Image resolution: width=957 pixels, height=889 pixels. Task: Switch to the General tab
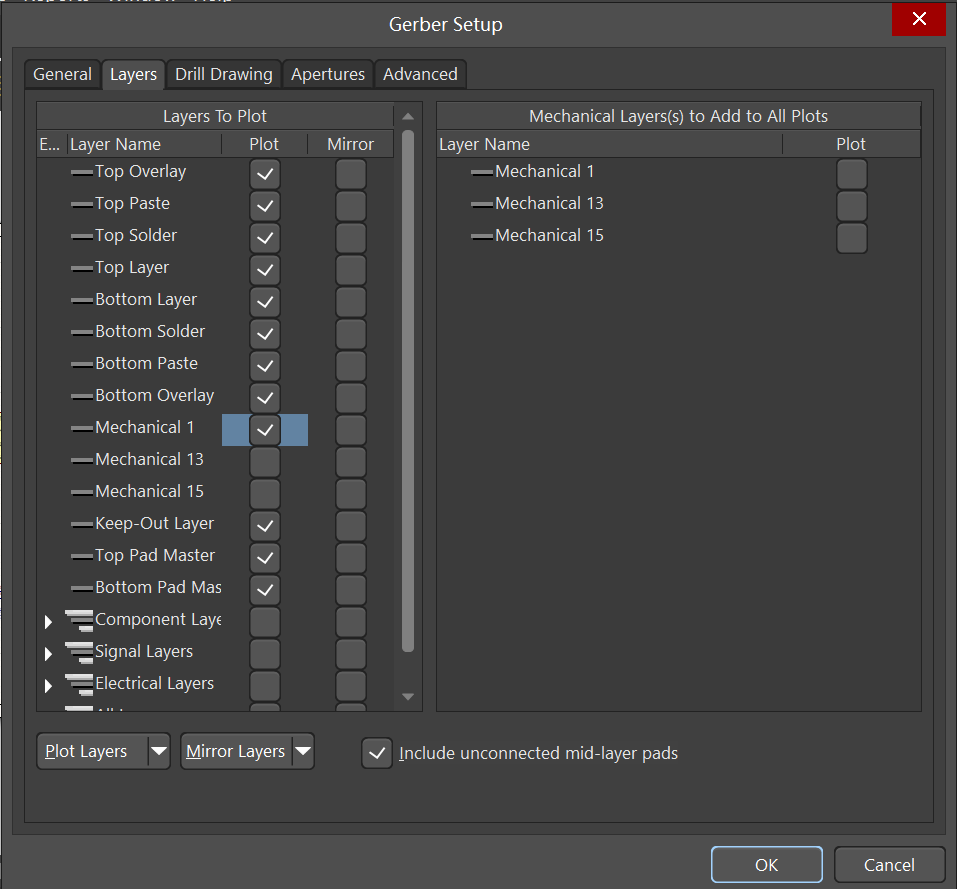tap(62, 74)
